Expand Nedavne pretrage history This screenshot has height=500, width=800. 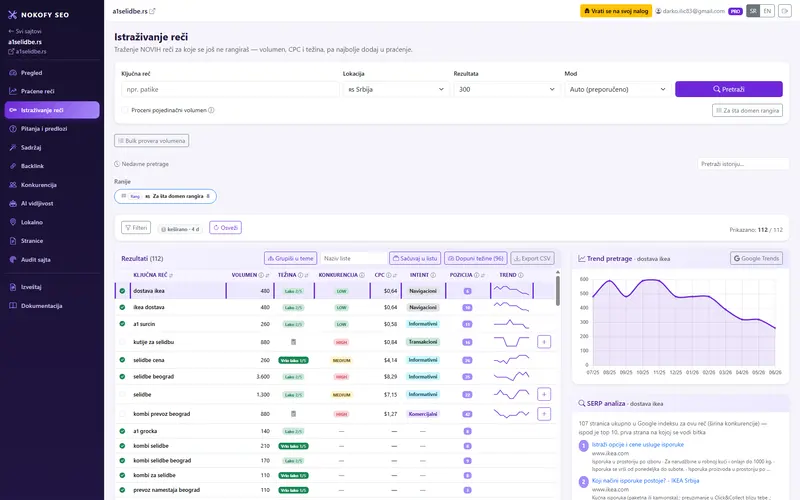point(141,164)
